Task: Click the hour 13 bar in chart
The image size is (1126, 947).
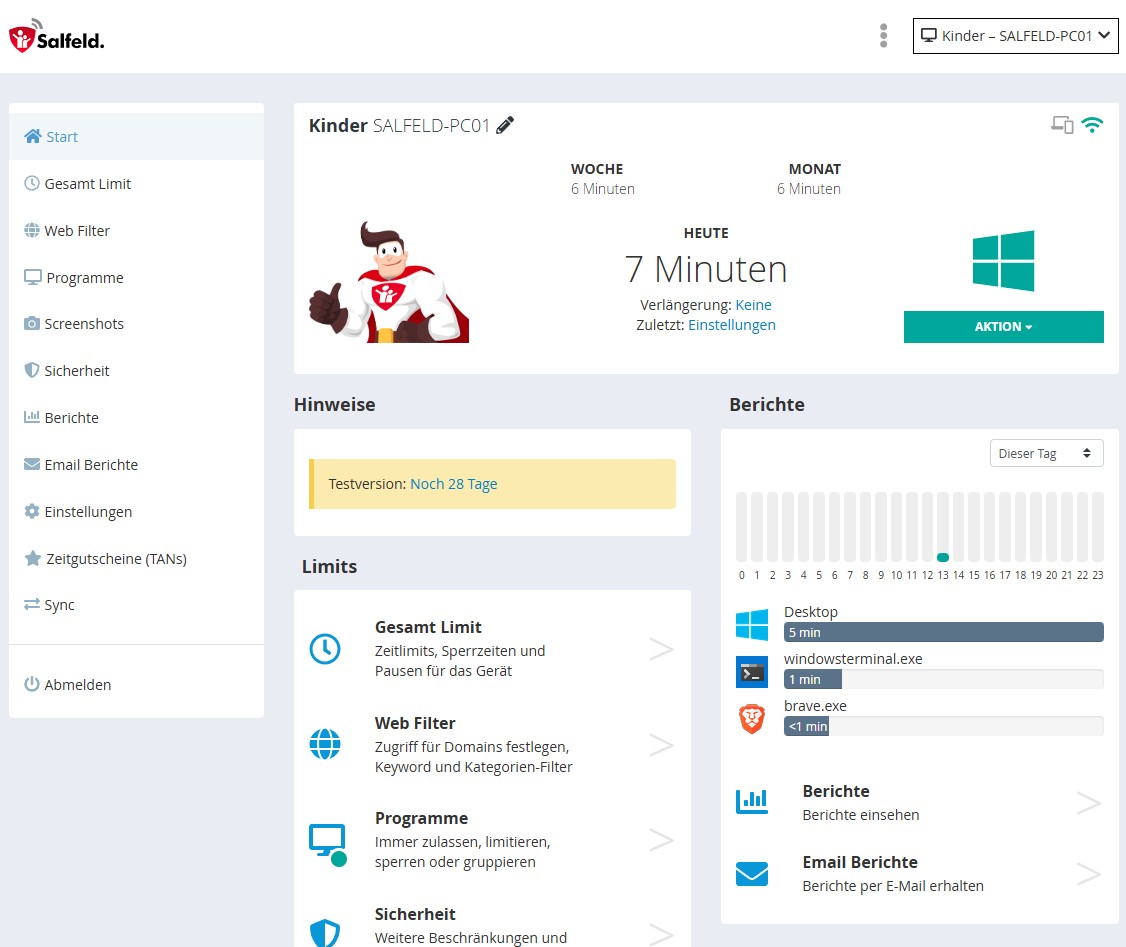Action: pos(942,527)
